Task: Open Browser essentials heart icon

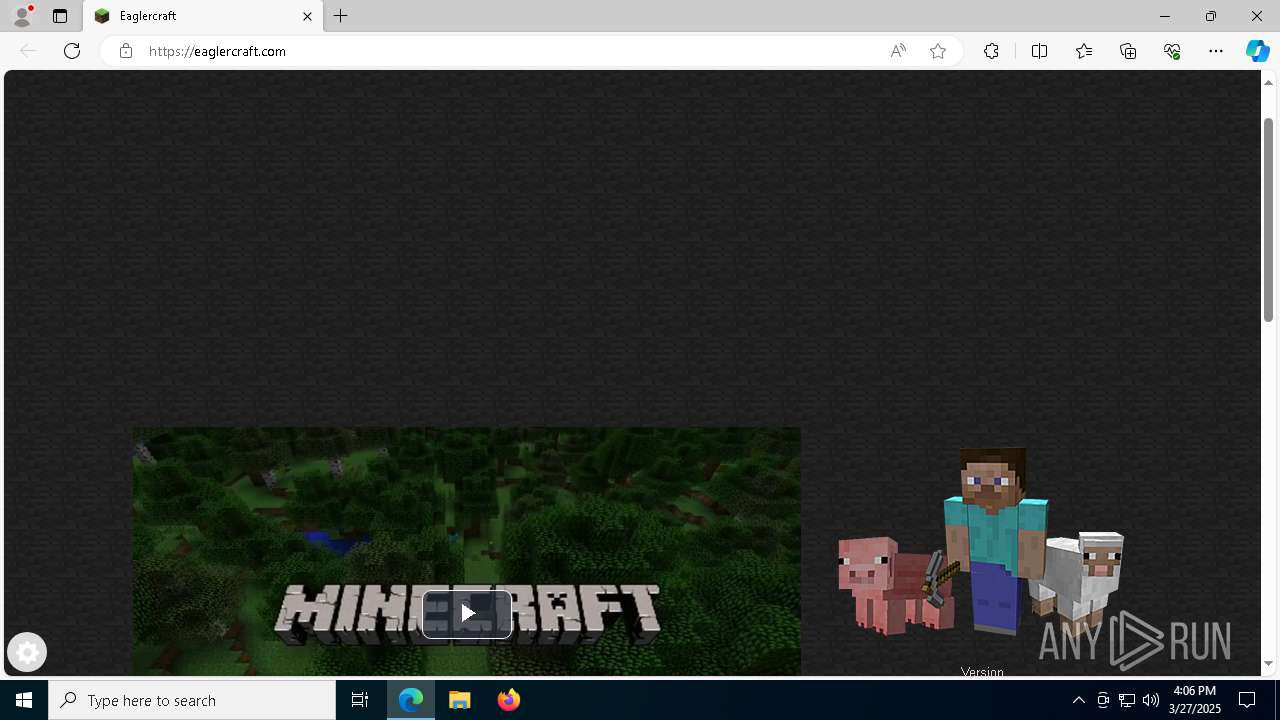Action: [x=1172, y=51]
